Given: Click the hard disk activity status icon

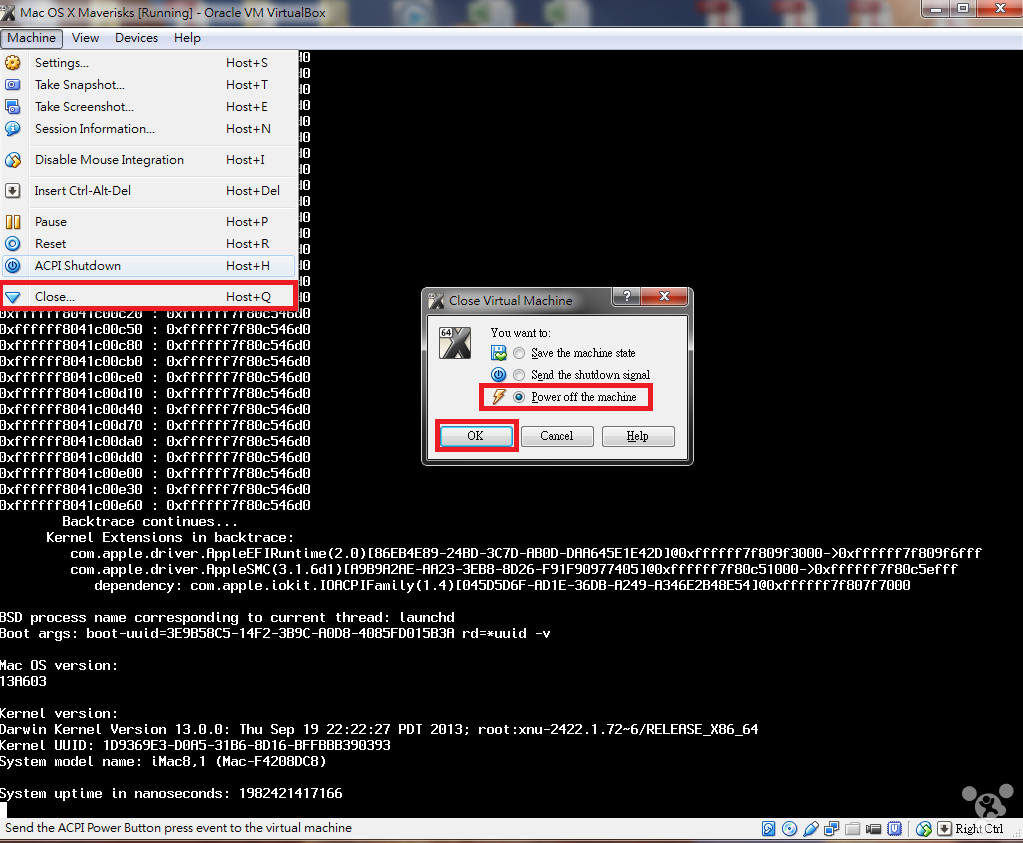Looking at the screenshot, I should pyautogui.click(x=769, y=828).
